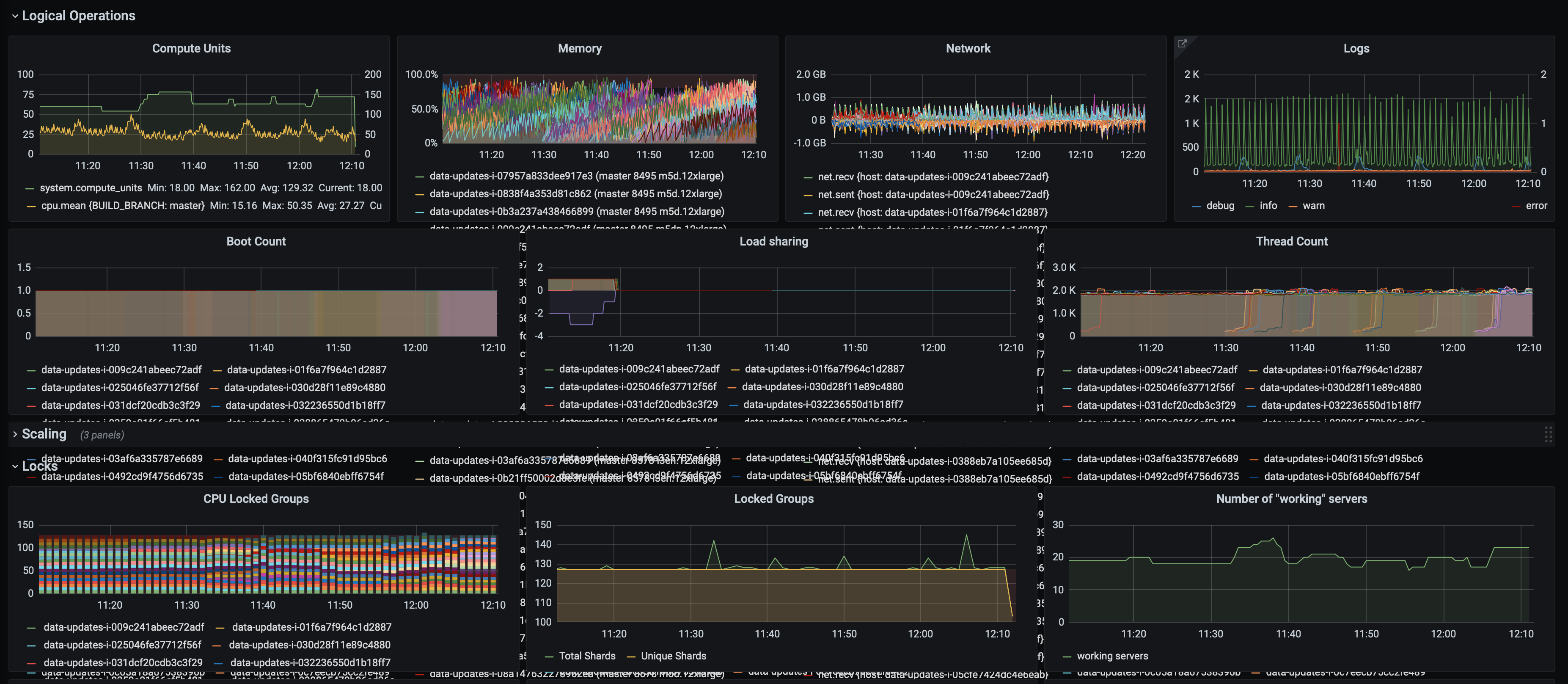Toggle the working servers legend series
The width and height of the screenshot is (1568, 684).
click(1112, 656)
